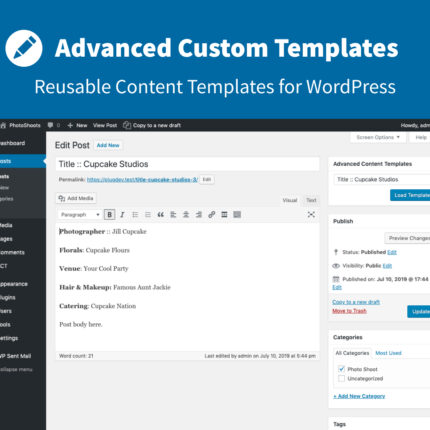Click the permalink Edit button
Image resolution: width=430 pixels, height=430 pixels.
coord(207,179)
